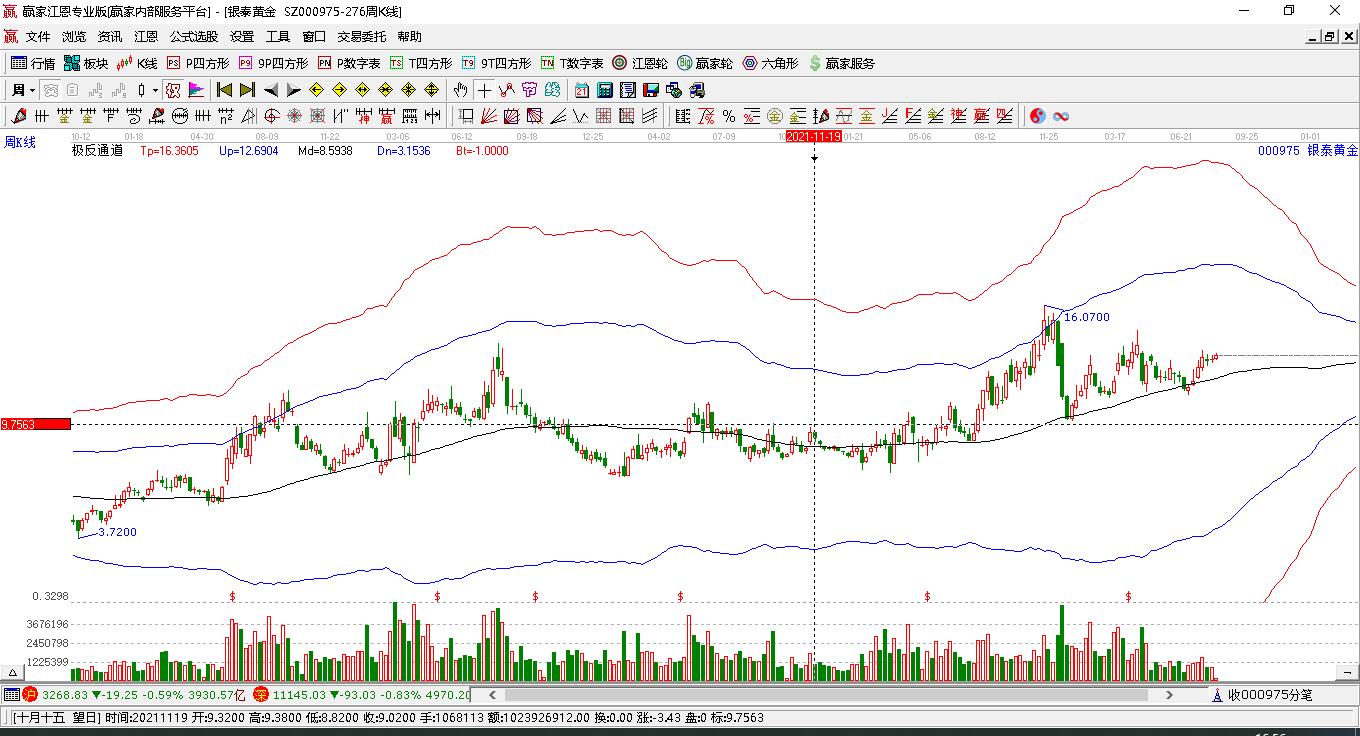Click the yellow left-arrow diamond icon

316,90
